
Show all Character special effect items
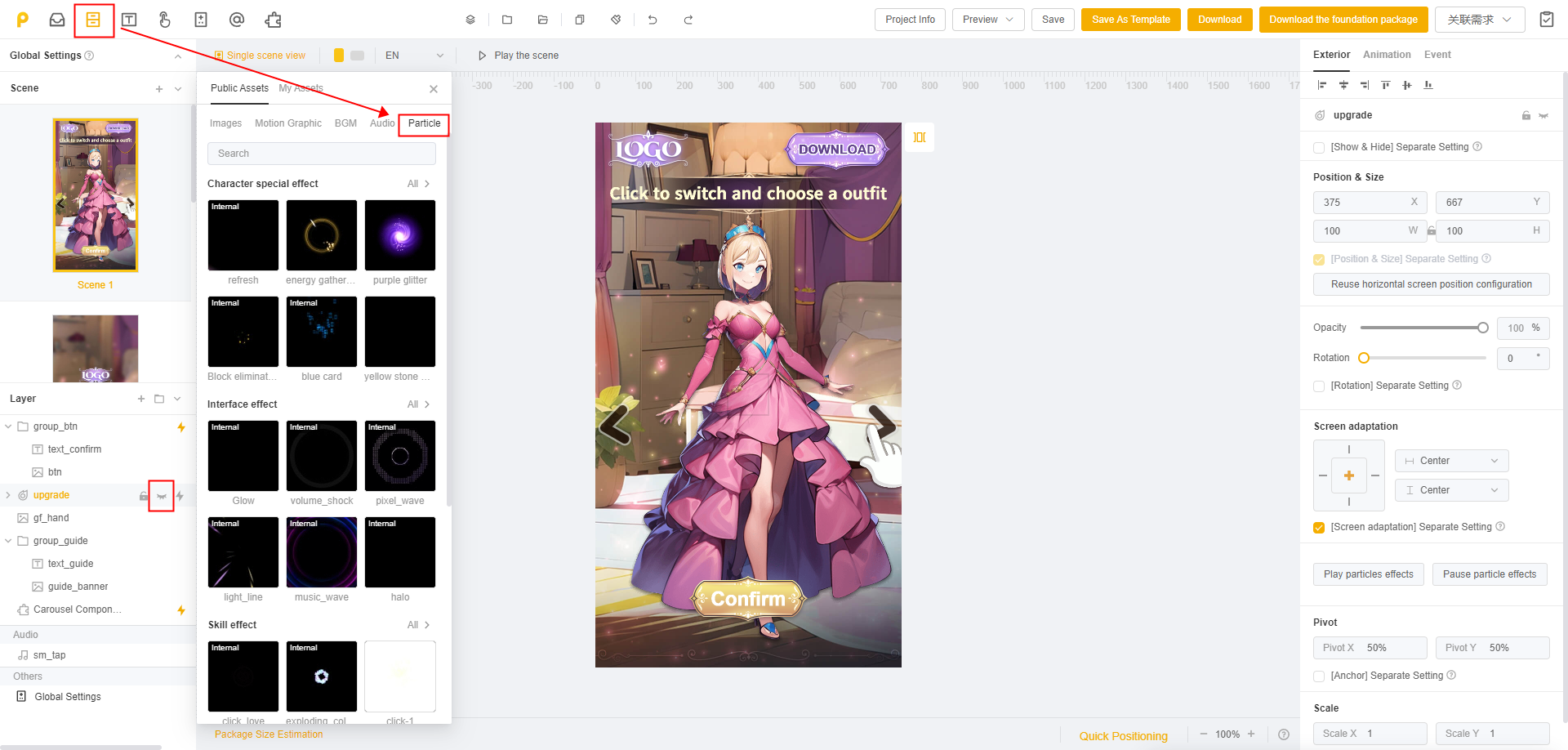[418, 184]
